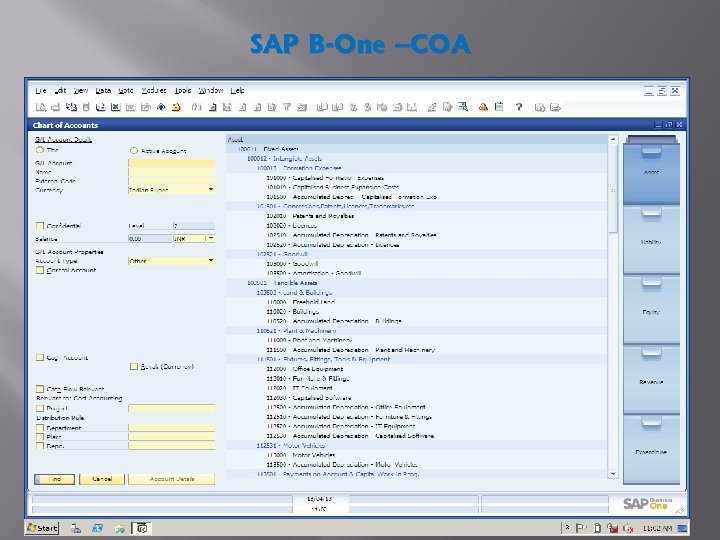Viewport: 720px width, 540px height.
Task: Tick the Project checkbox
Action: [40, 408]
